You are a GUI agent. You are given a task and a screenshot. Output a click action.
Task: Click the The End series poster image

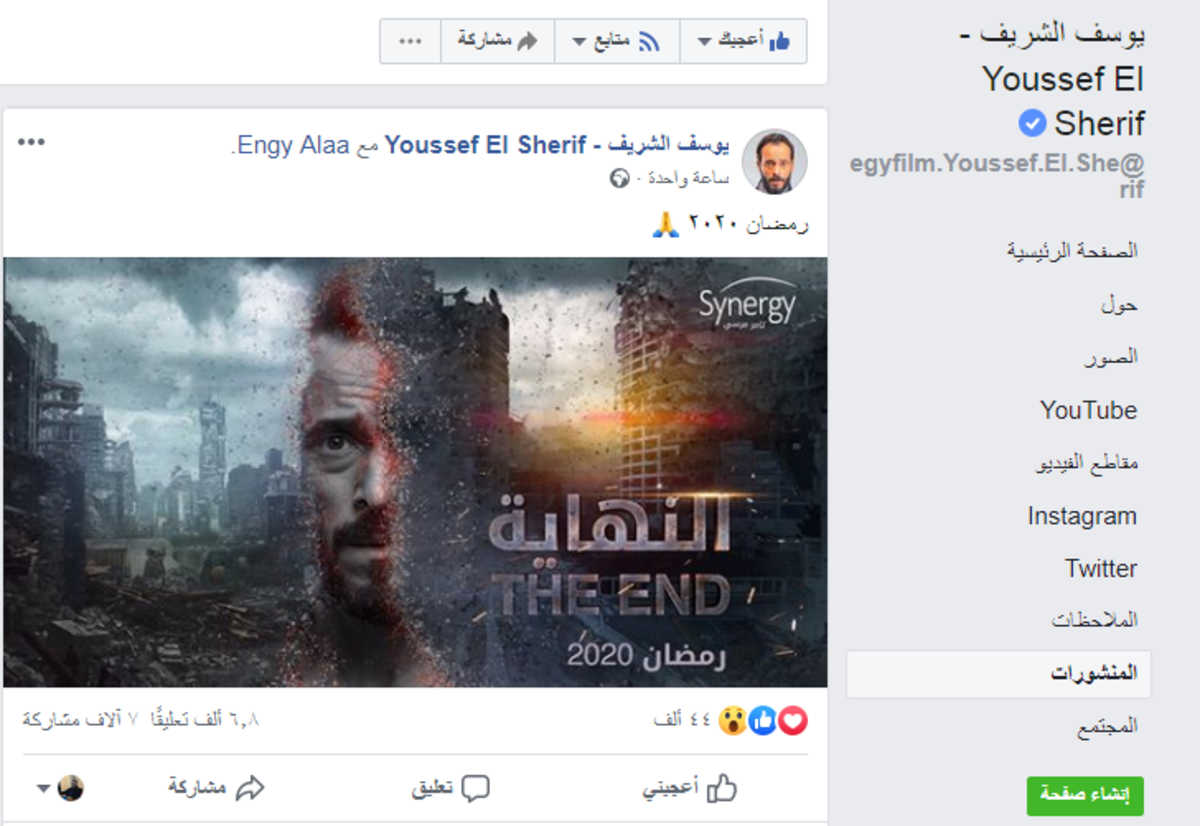415,472
